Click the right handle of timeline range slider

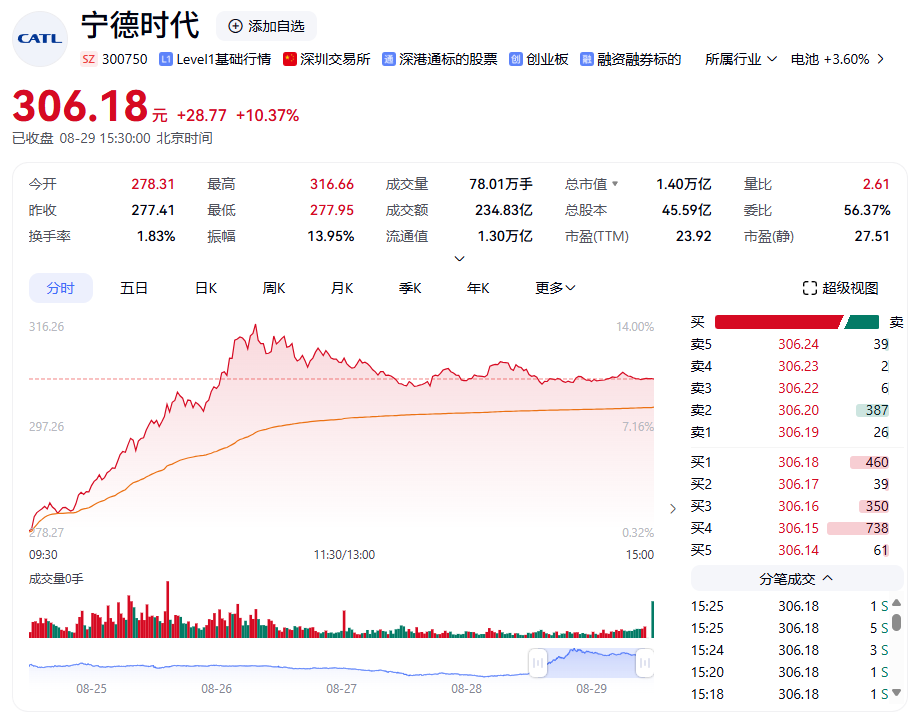pos(644,663)
